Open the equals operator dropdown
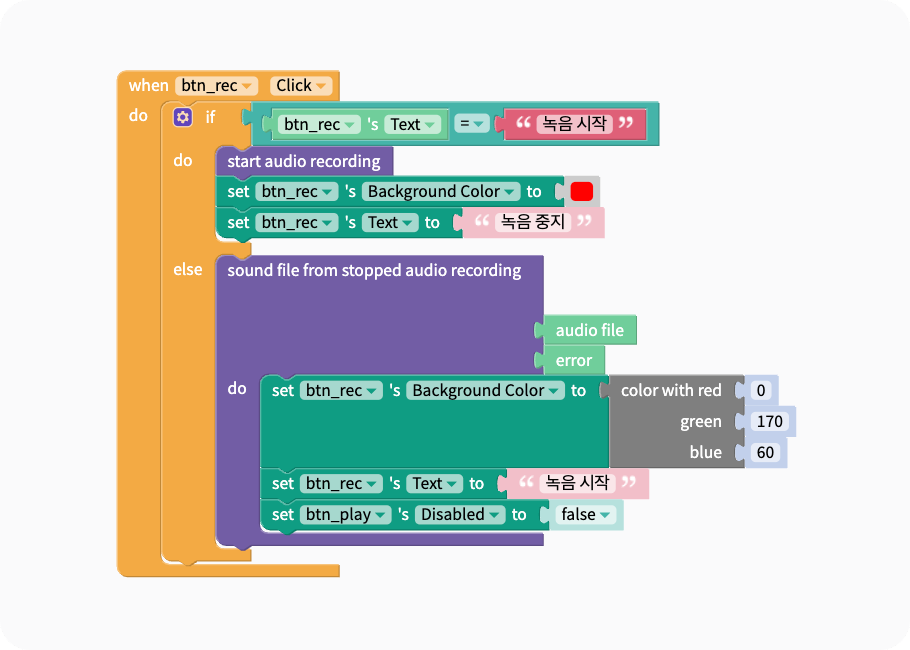 pos(471,124)
